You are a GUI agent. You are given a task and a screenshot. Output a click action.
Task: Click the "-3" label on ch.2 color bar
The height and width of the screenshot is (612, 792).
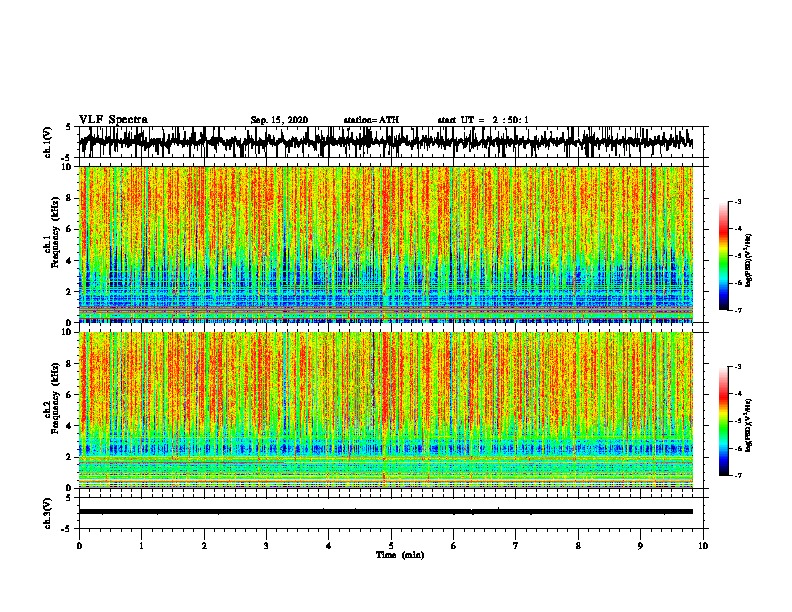coord(738,367)
